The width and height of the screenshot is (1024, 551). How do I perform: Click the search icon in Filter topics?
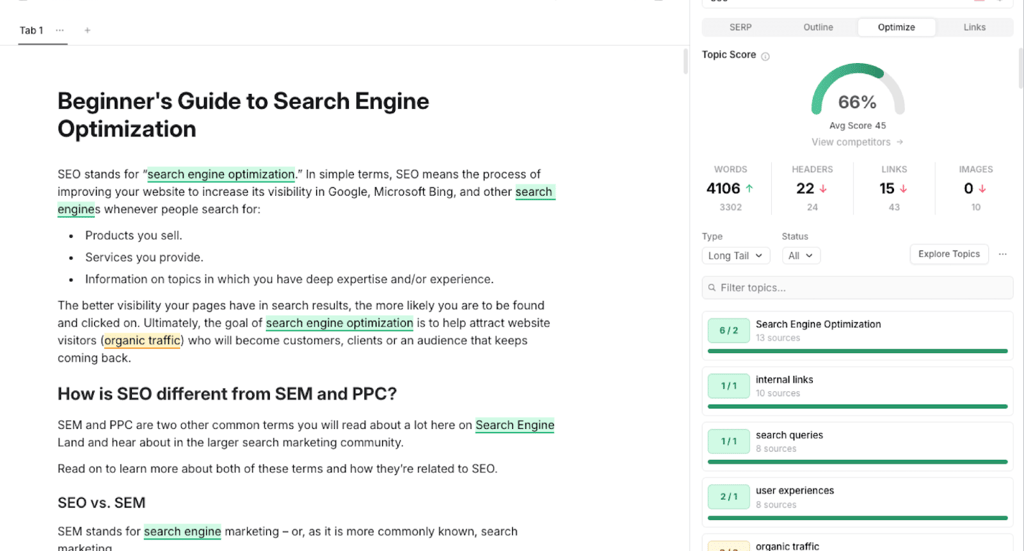[x=712, y=288]
